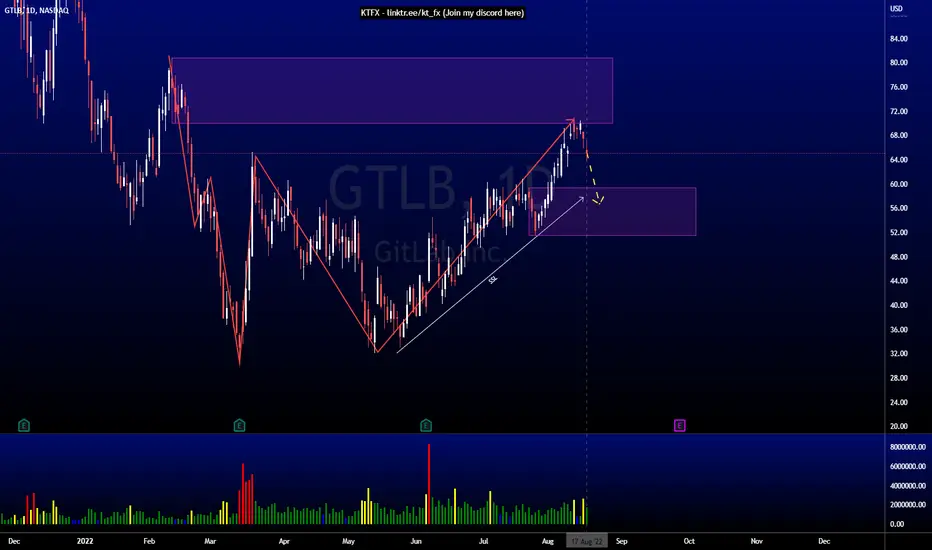Click the Apr label on time axis
932x550 pixels.
pyautogui.click(x=284, y=541)
